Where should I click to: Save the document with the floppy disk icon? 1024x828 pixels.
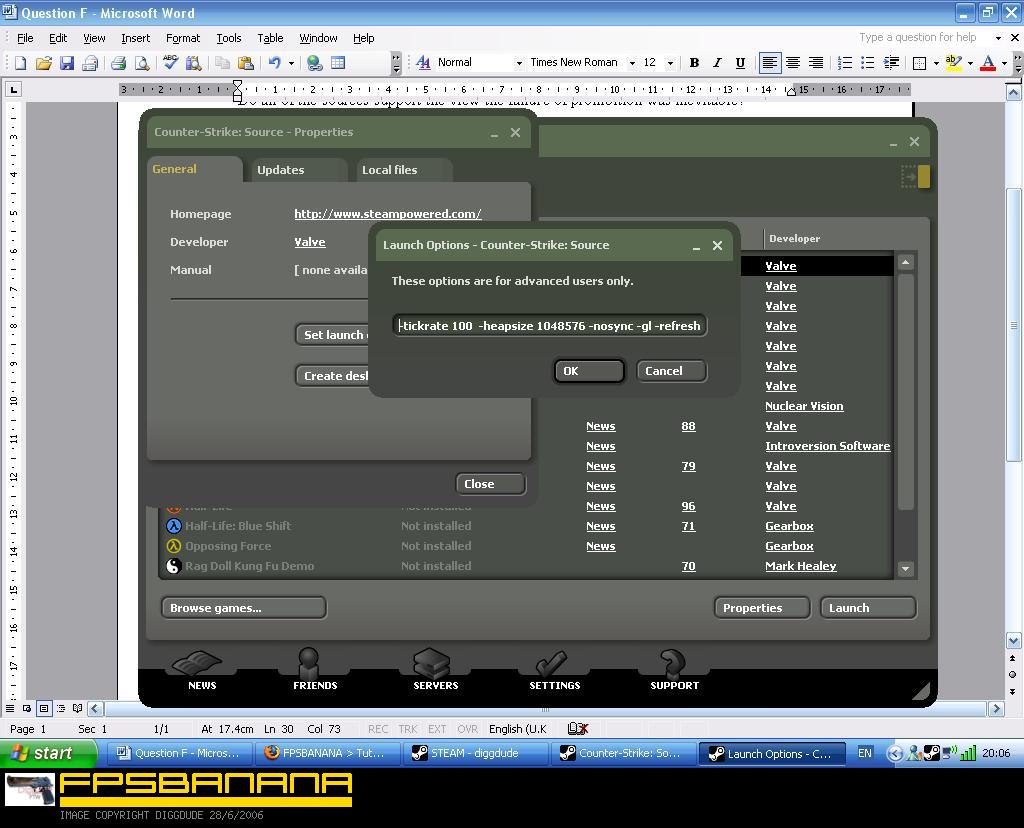click(67, 63)
